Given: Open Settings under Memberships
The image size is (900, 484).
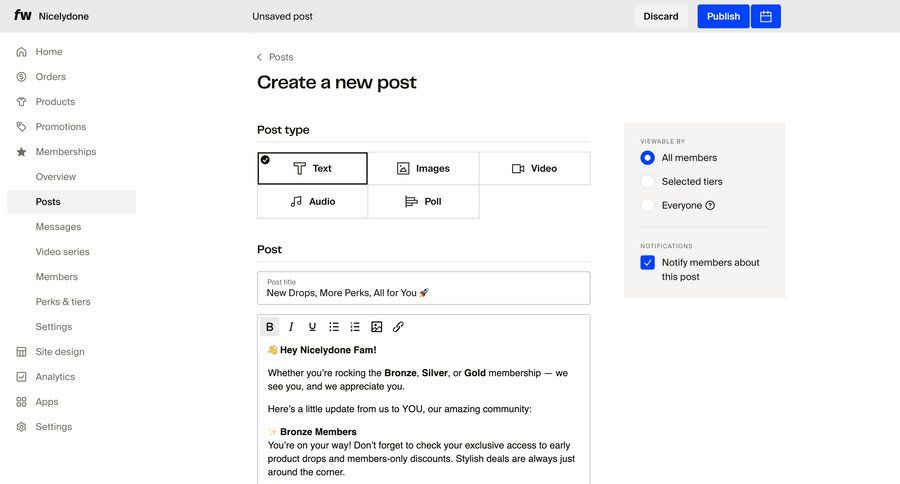Looking at the screenshot, I should [x=54, y=327].
